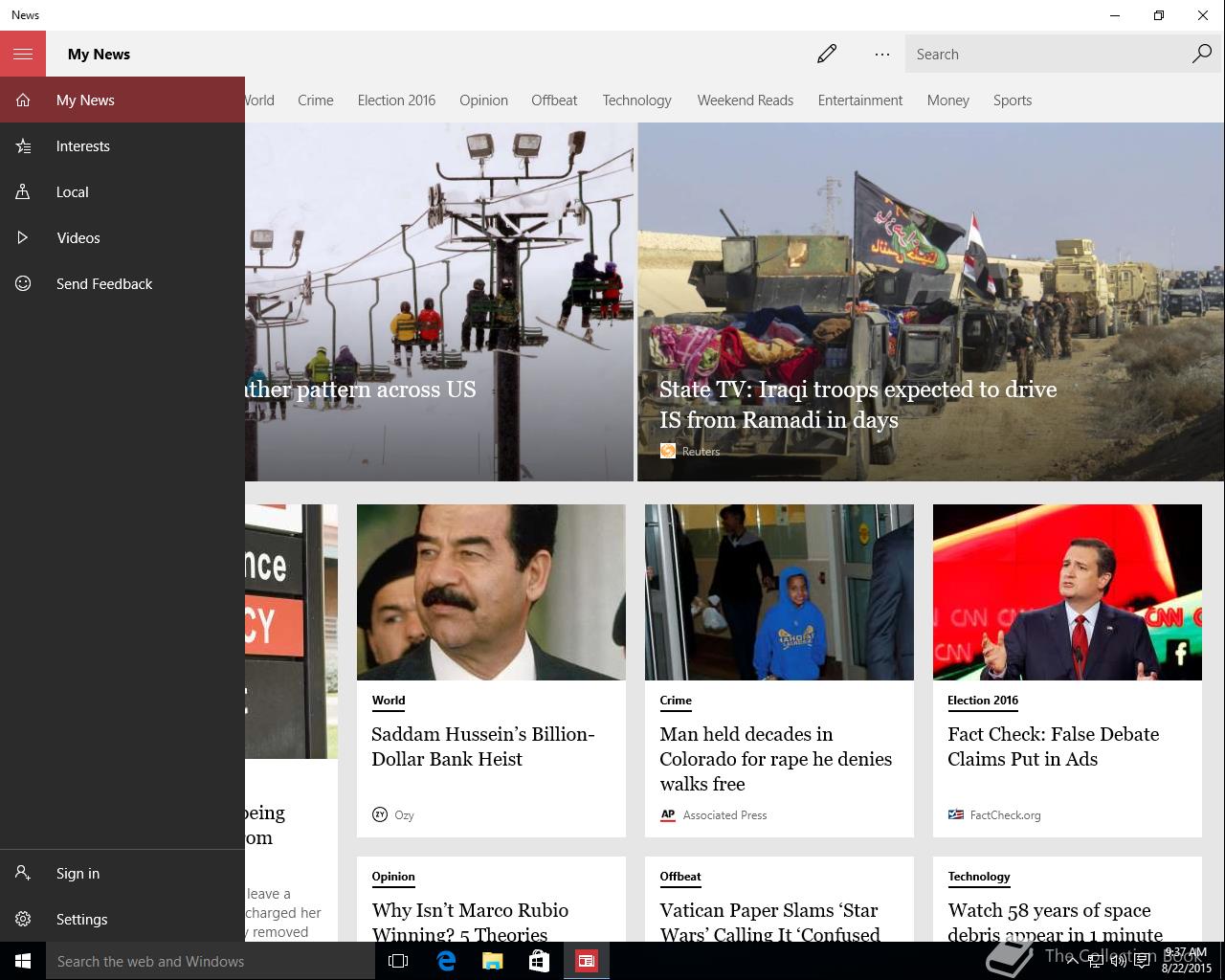Click the Technology card category label

979,877
